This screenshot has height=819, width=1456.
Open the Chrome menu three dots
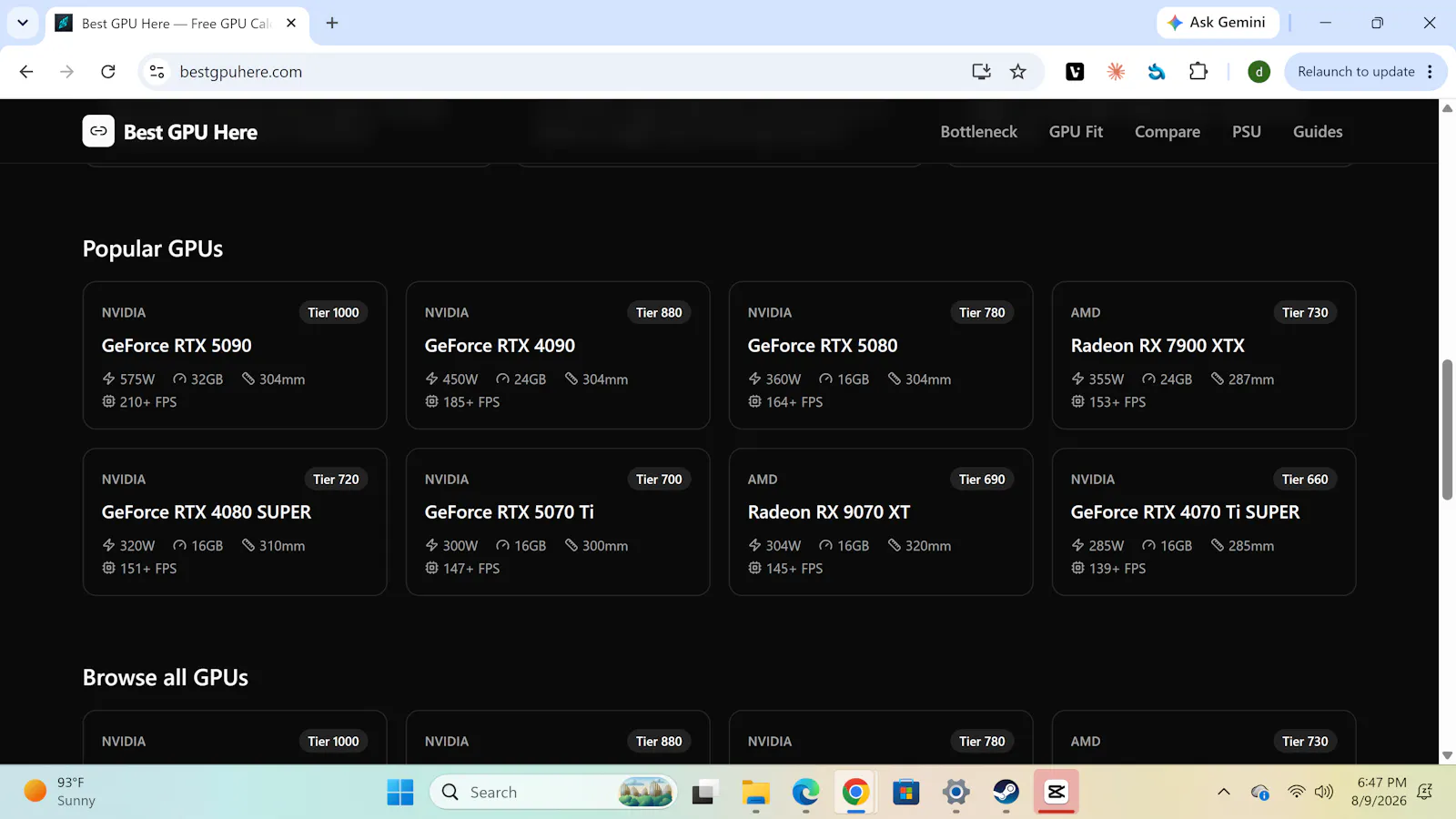tap(1431, 72)
